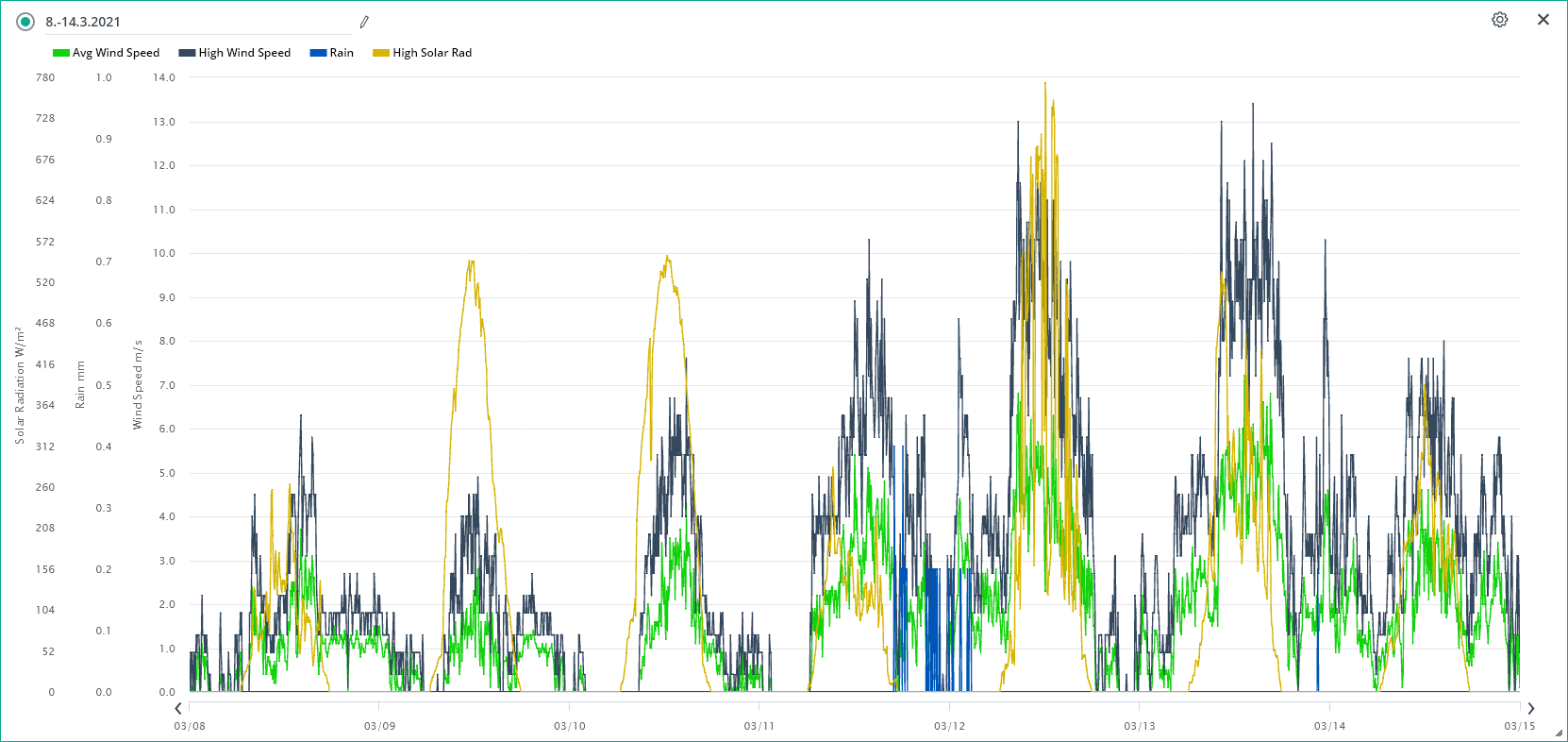Toggle the High Wind Speed legend label

tap(244, 53)
